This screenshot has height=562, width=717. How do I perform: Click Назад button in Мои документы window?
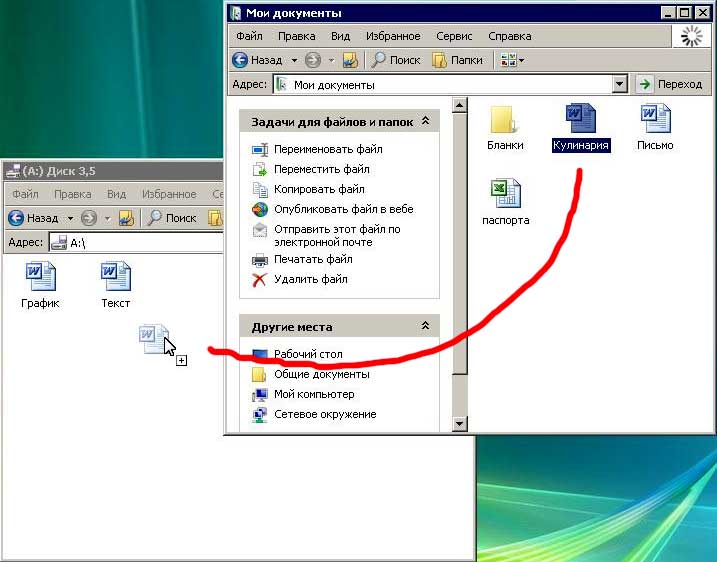[257, 60]
